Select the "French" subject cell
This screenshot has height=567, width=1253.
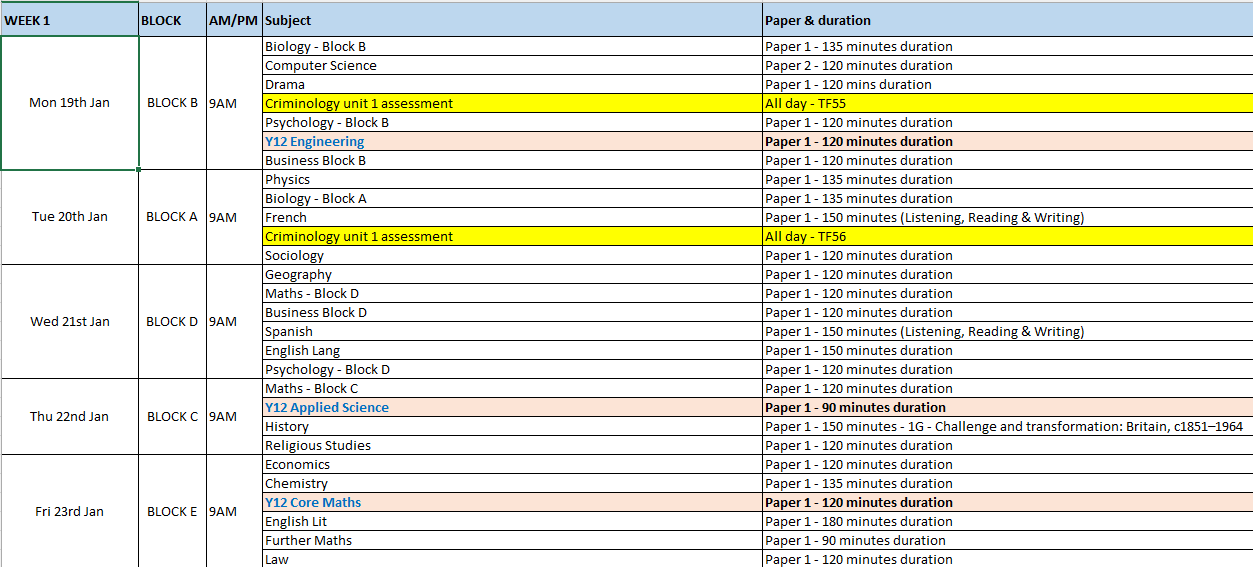[x=511, y=218]
